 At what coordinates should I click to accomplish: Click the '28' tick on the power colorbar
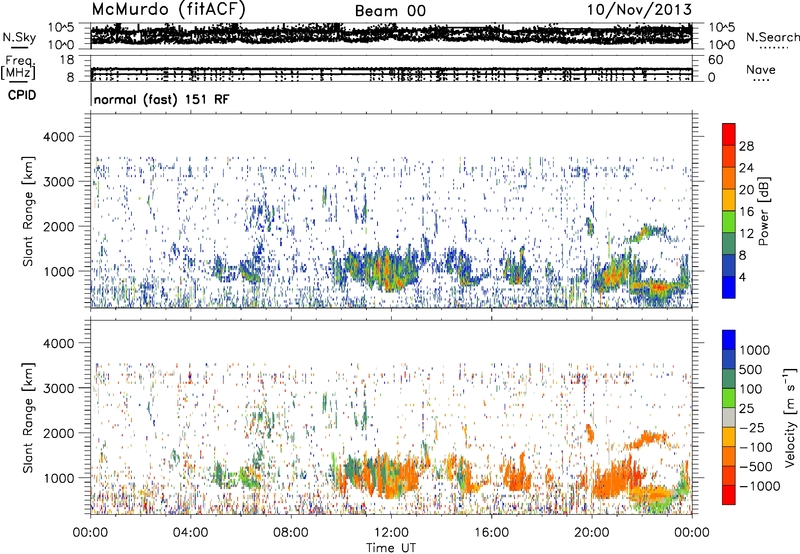[x=746, y=146]
